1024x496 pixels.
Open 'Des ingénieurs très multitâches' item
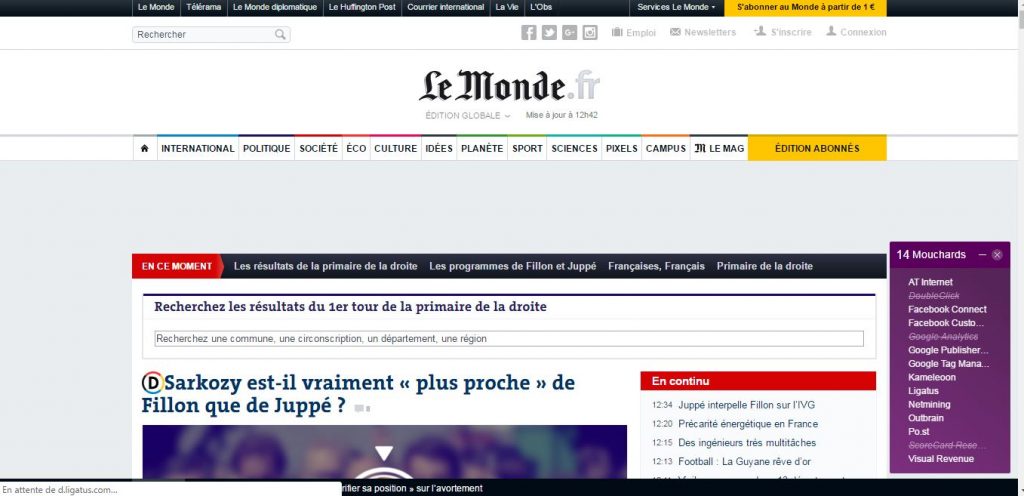click(746, 442)
